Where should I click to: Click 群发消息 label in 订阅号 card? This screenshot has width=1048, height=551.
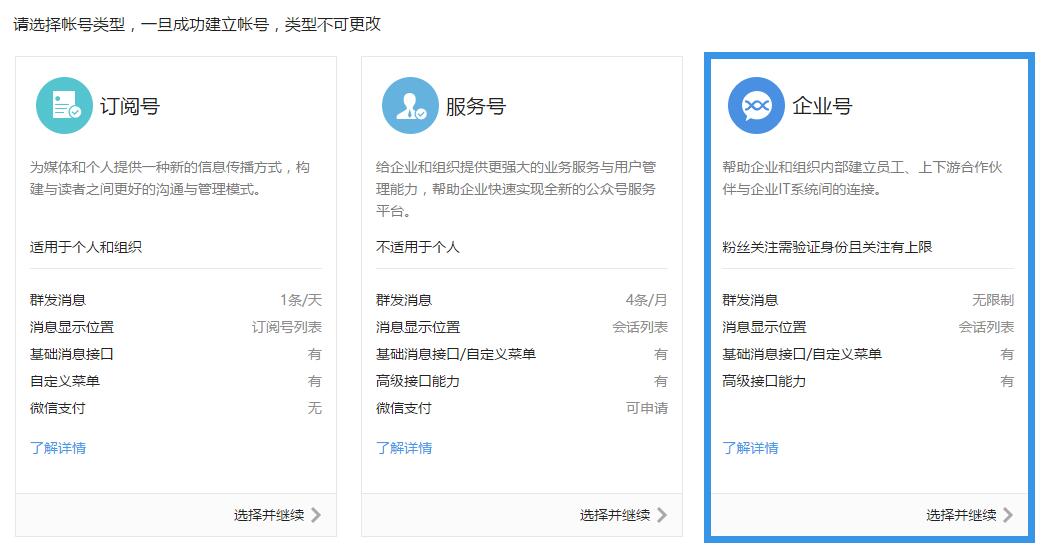[x=58, y=300]
